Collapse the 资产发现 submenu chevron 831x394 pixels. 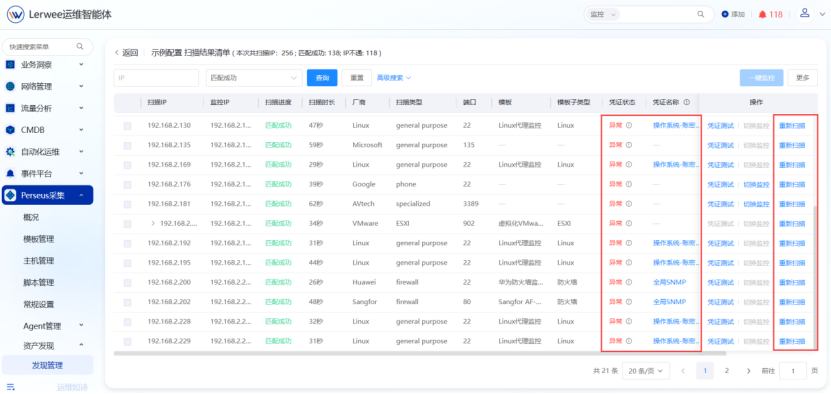(x=81, y=345)
